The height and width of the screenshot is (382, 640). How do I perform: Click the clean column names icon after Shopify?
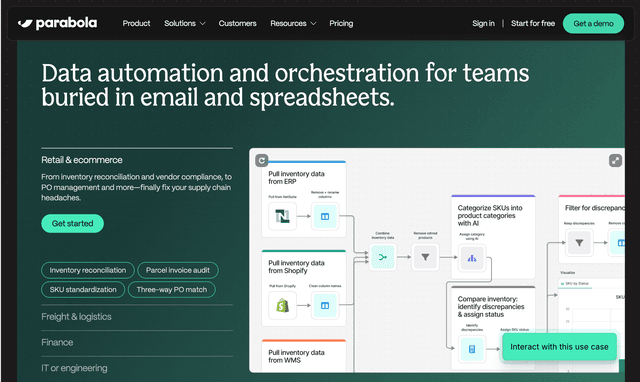(325, 305)
